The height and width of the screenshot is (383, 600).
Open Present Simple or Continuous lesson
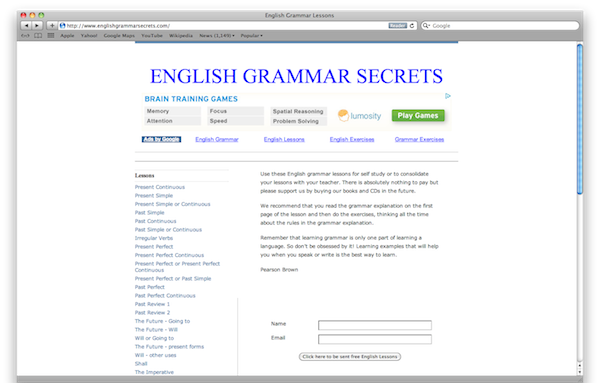point(173,204)
